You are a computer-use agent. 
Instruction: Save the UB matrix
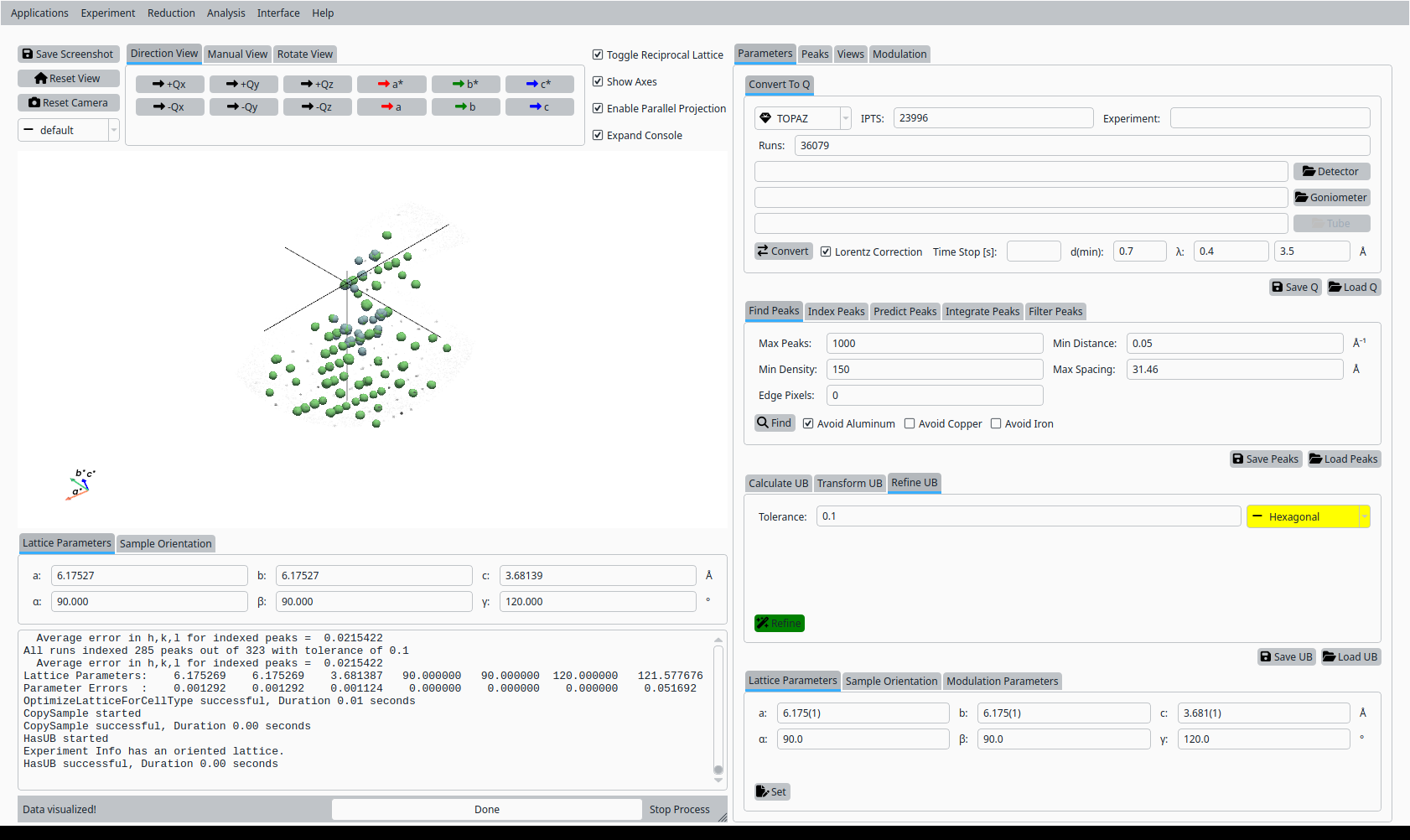[x=1286, y=657]
